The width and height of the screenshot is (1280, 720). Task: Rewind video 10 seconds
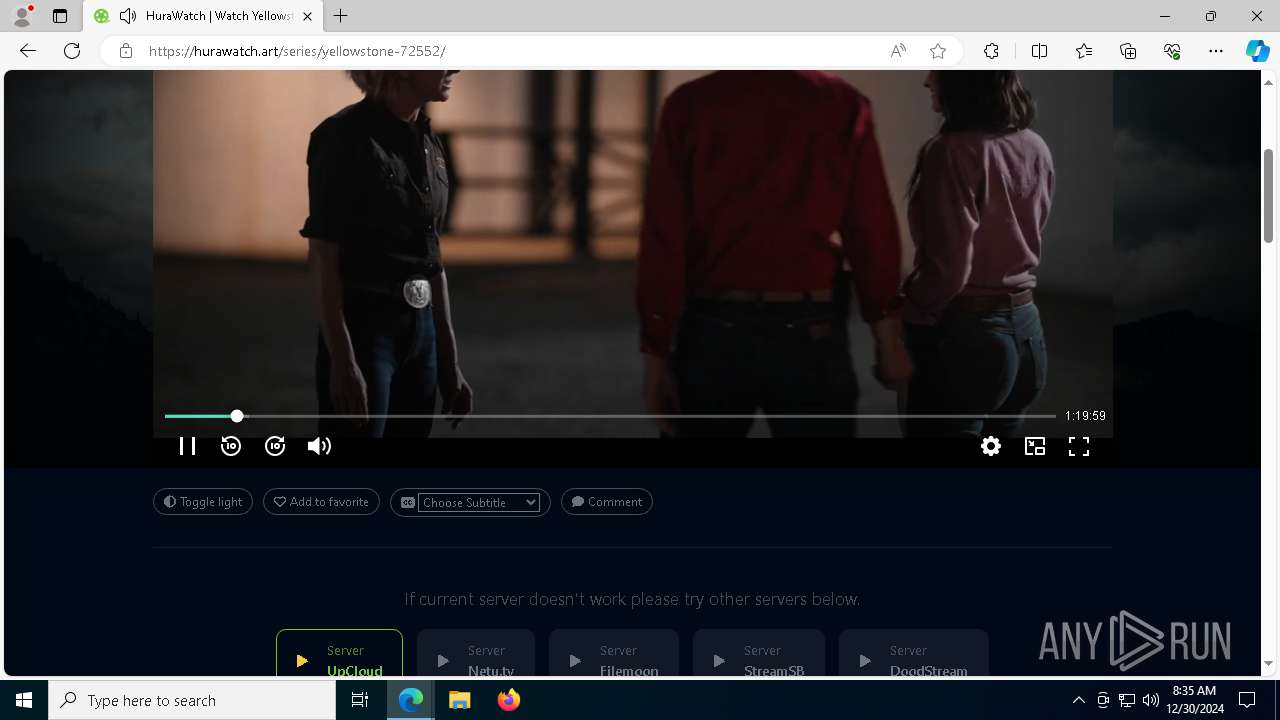(x=231, y=446)
